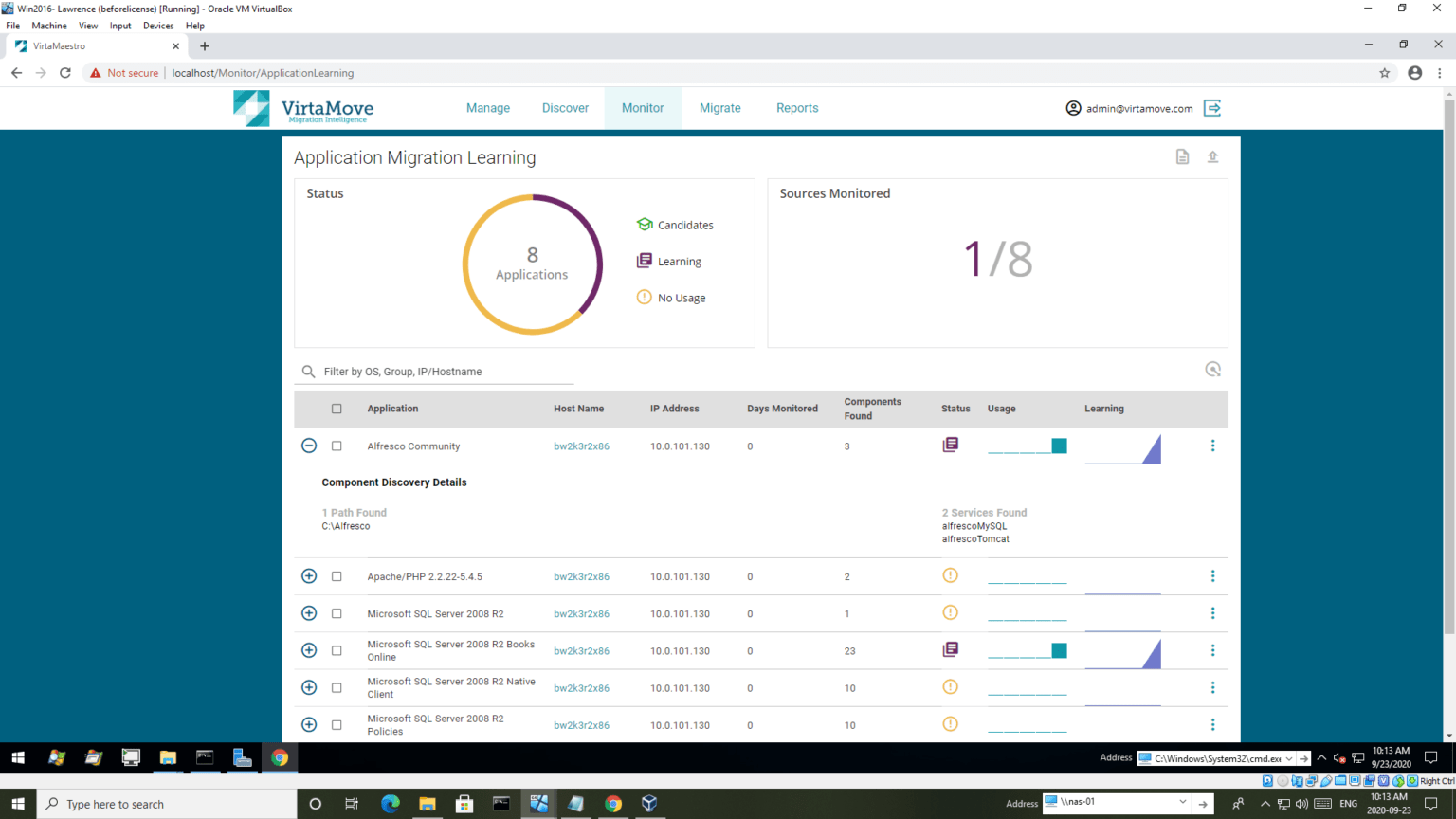Click the report document icon in header
The height and width of the screenshot is (819, 1456).
pyautogui.click(x=1182, y=157)
